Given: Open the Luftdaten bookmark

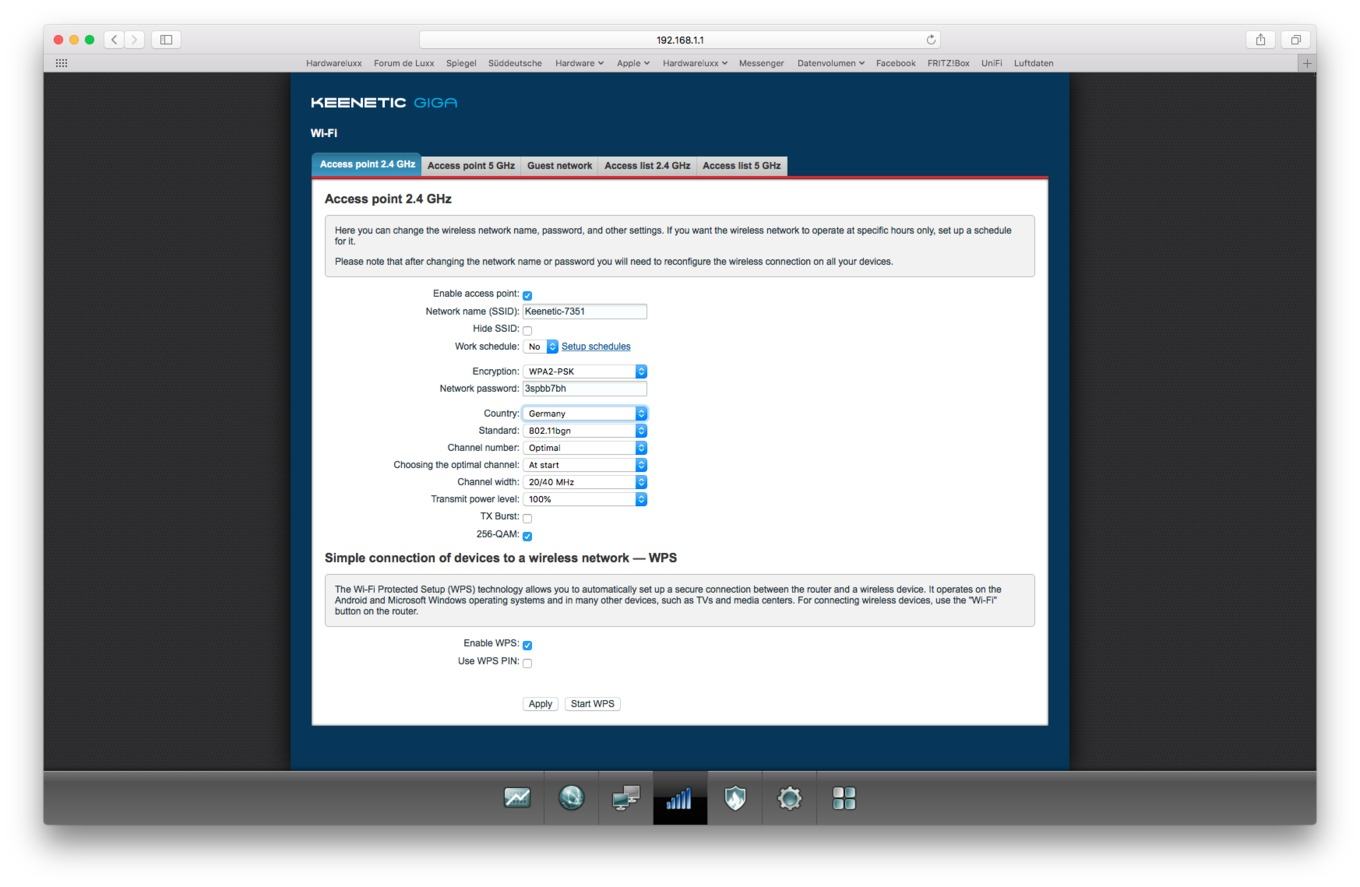Looking at the screenshot, I should pyautogui.click(x=1033, y=63).
